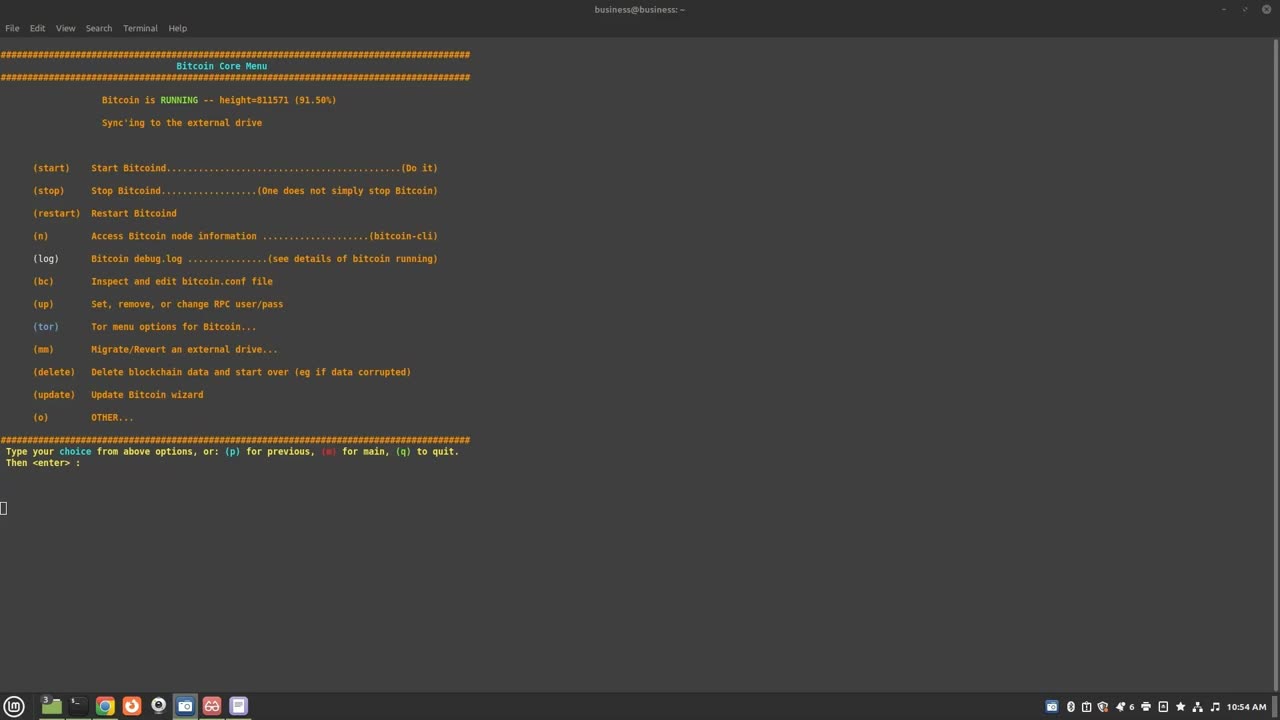
Task: Click 'Access Bitcoin node information' line
Action: (264, 236)
